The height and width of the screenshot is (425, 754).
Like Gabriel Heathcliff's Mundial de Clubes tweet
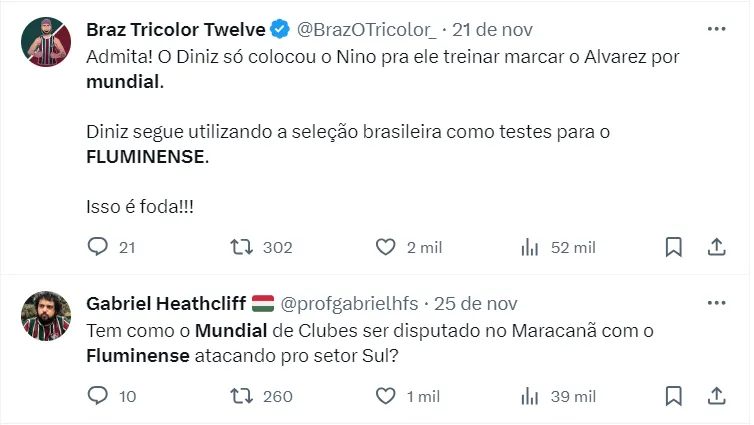386,396
